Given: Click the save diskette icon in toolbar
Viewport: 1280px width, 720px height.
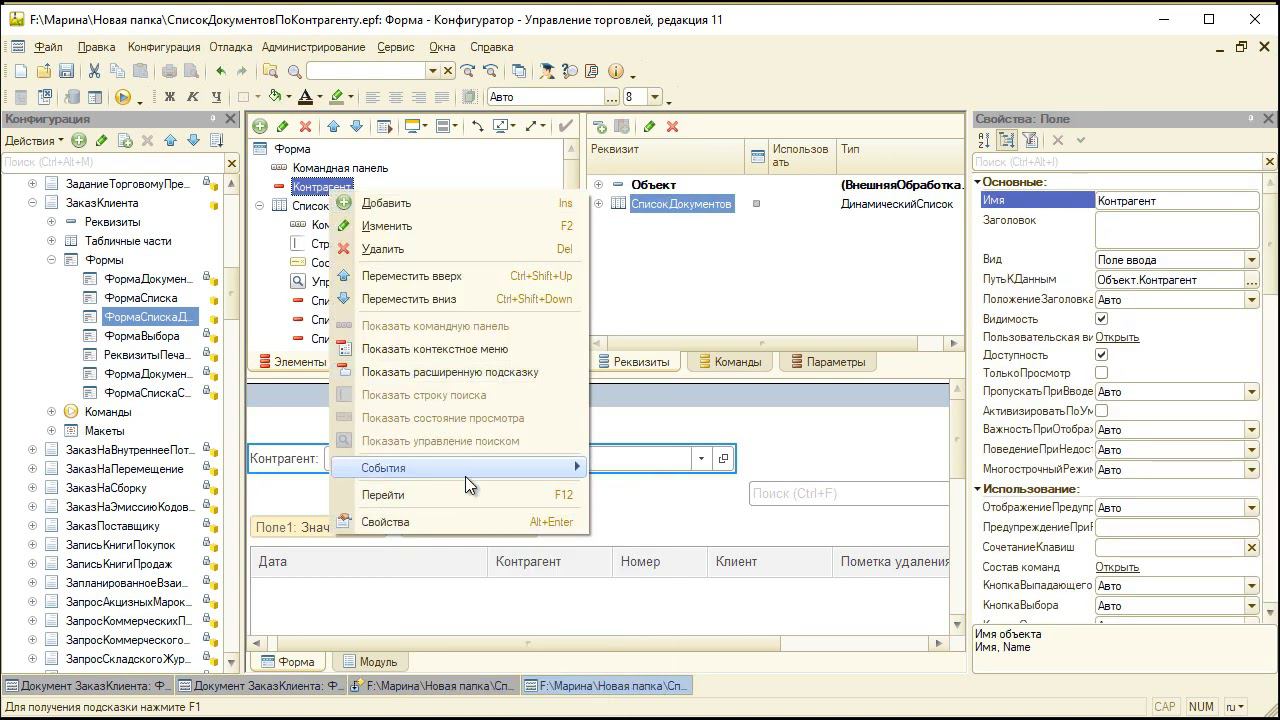Looking at the screenshot, I should tap(66, 71).
